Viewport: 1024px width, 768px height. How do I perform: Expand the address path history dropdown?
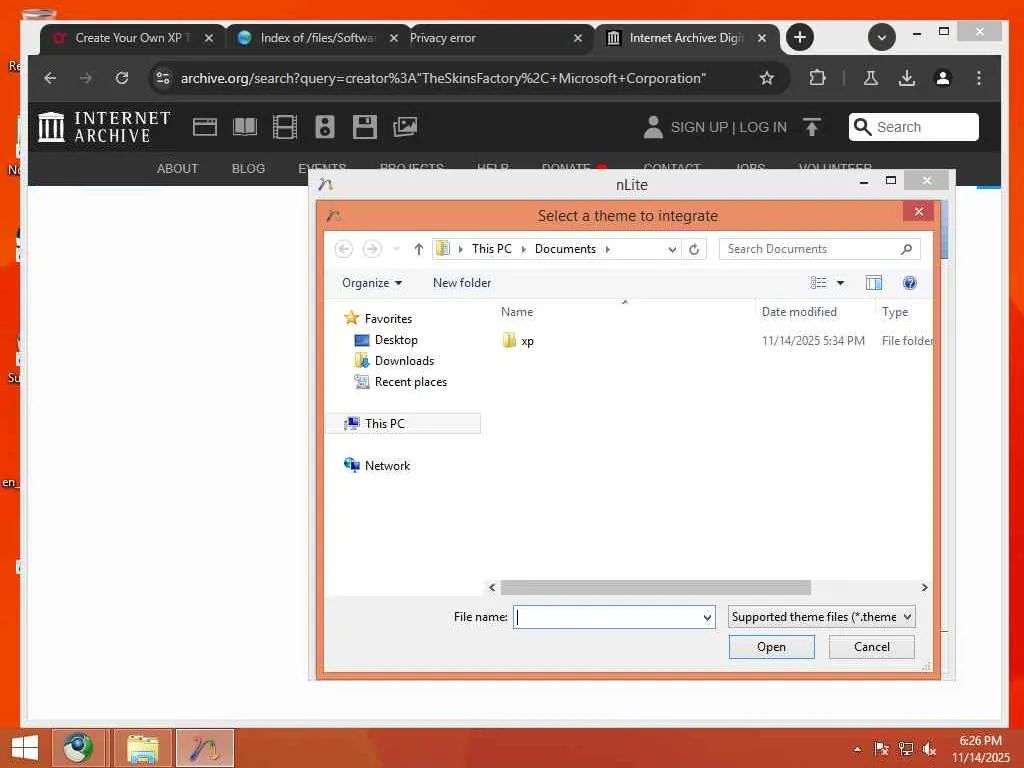pyautogui.click(x=672, y=249)
